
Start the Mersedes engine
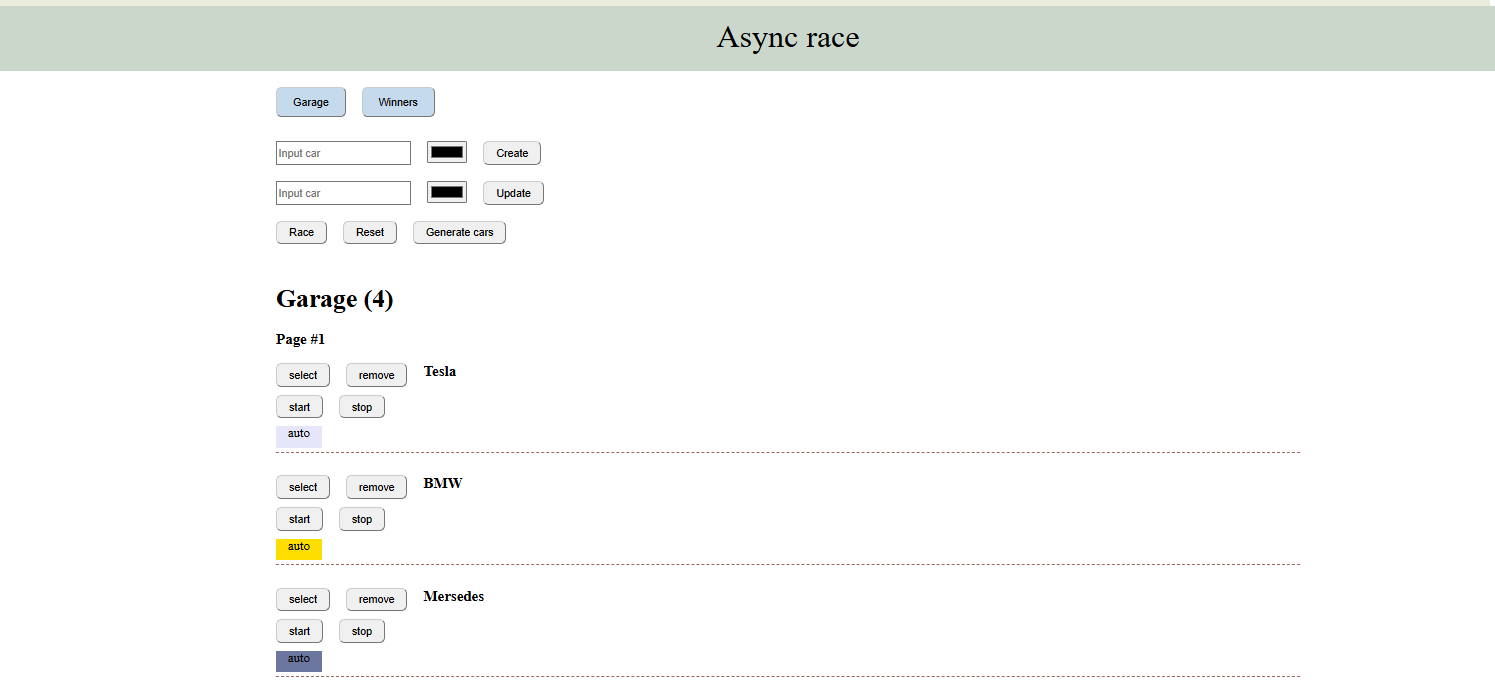point(299,631)
